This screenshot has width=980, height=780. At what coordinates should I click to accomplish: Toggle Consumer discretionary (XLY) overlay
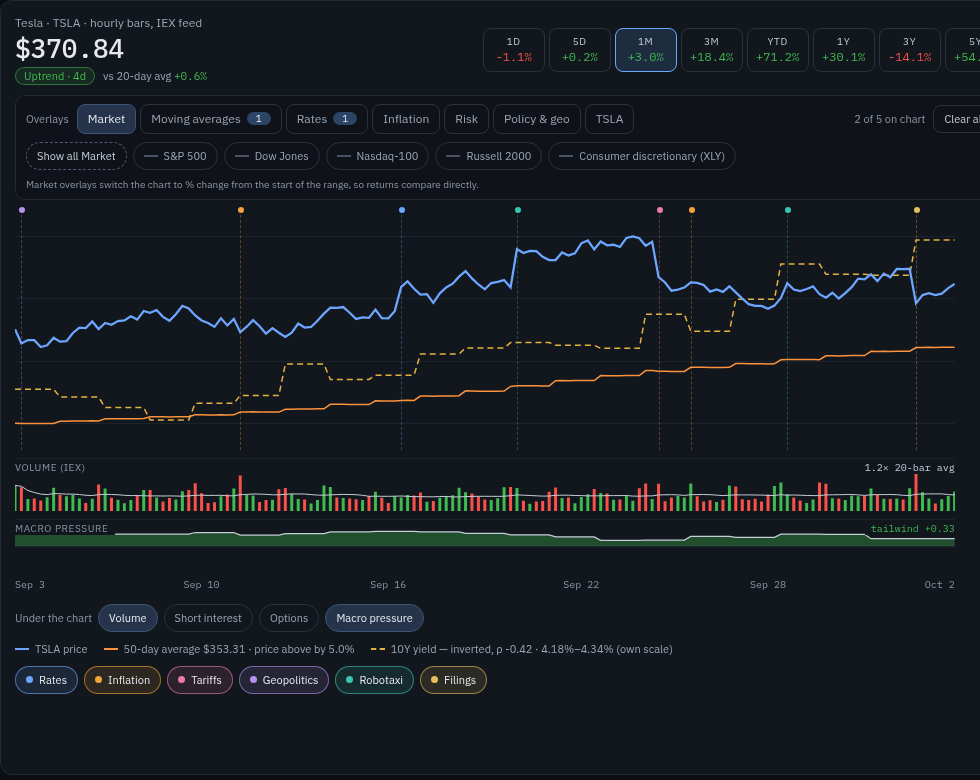pos(642,156)
